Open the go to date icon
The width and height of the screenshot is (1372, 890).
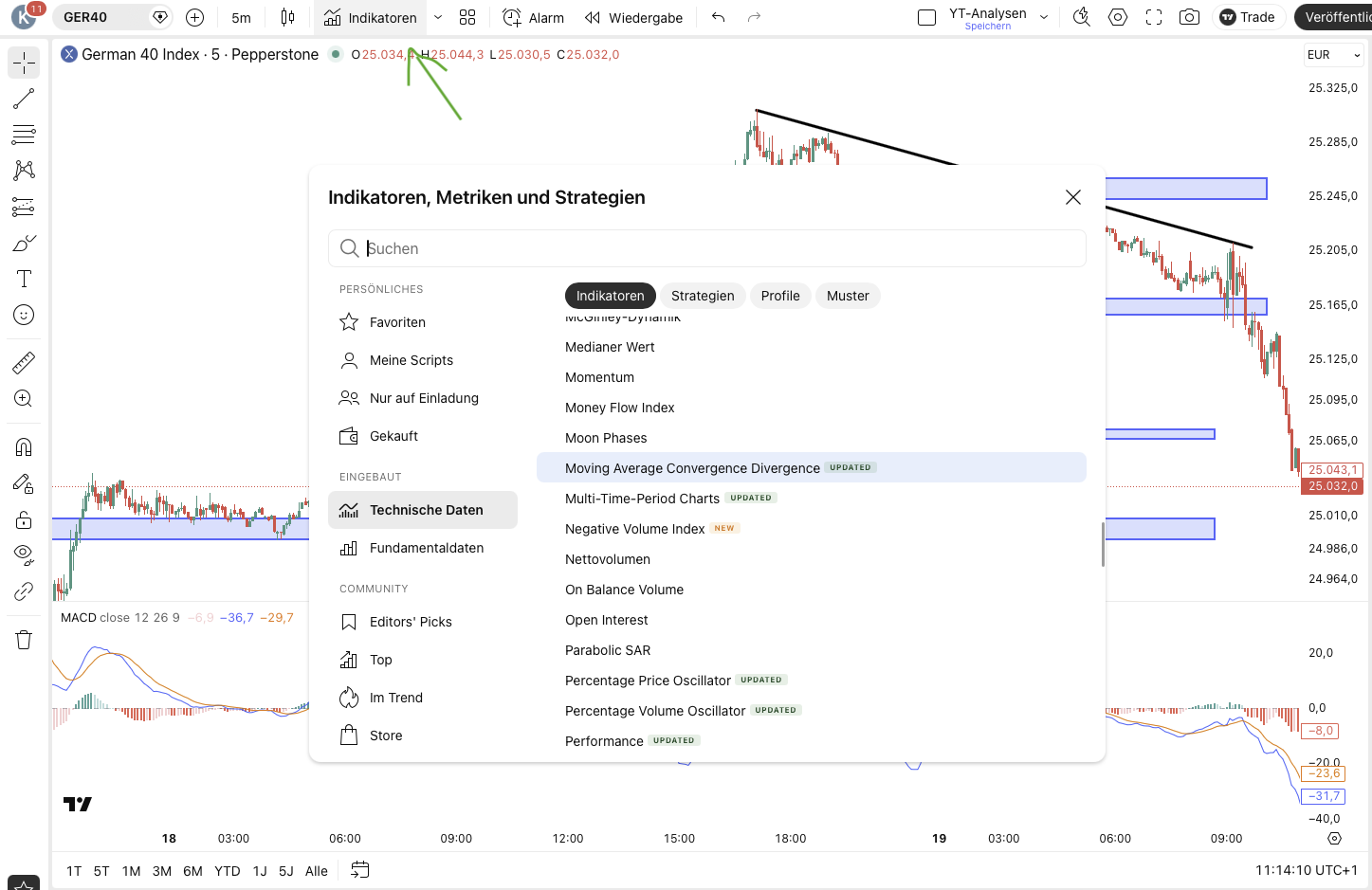359,870
